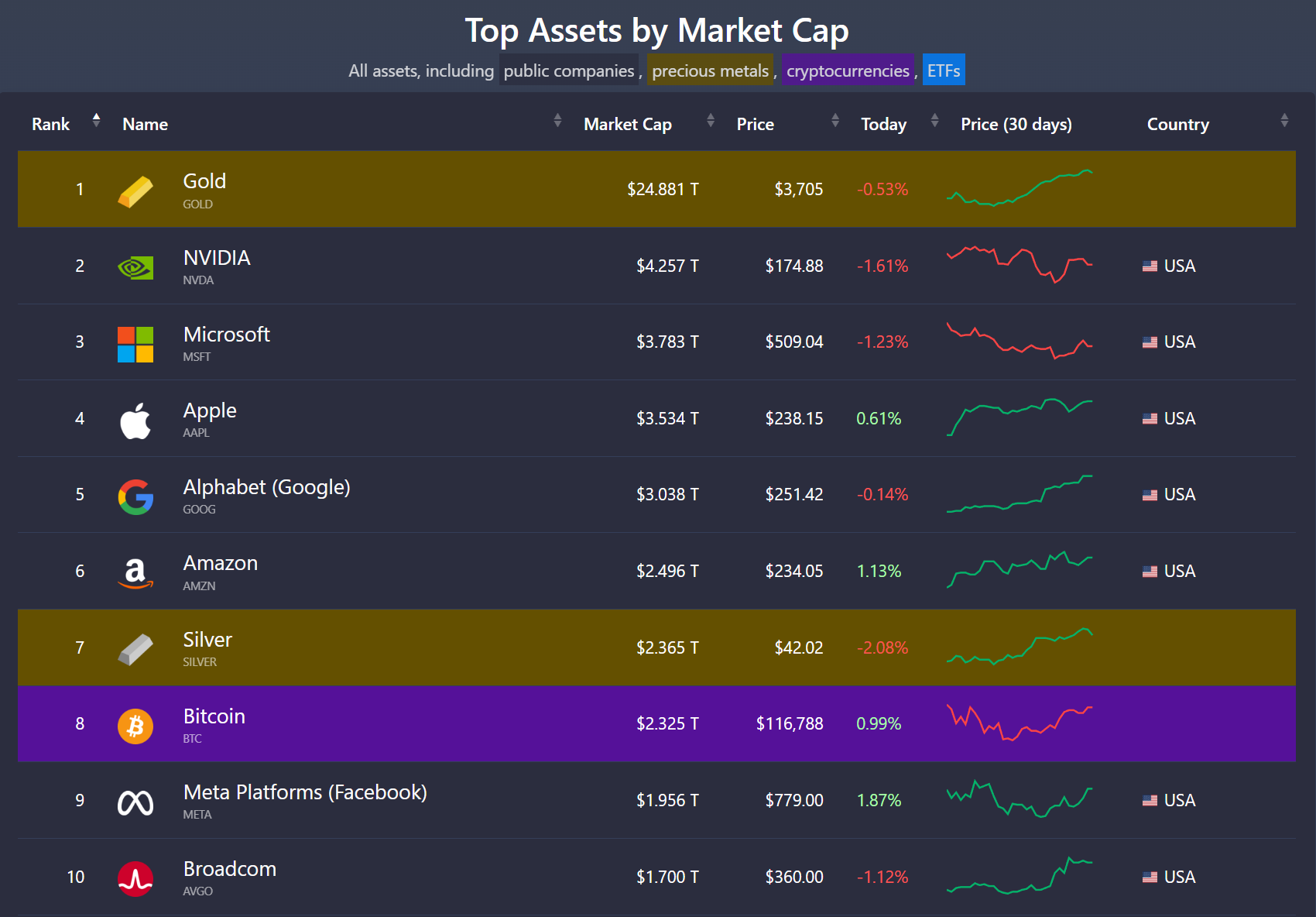This screenshot has height=917, width=1316.
Task: Click the Bitcoin logo icon
Action: coord(135,726)
